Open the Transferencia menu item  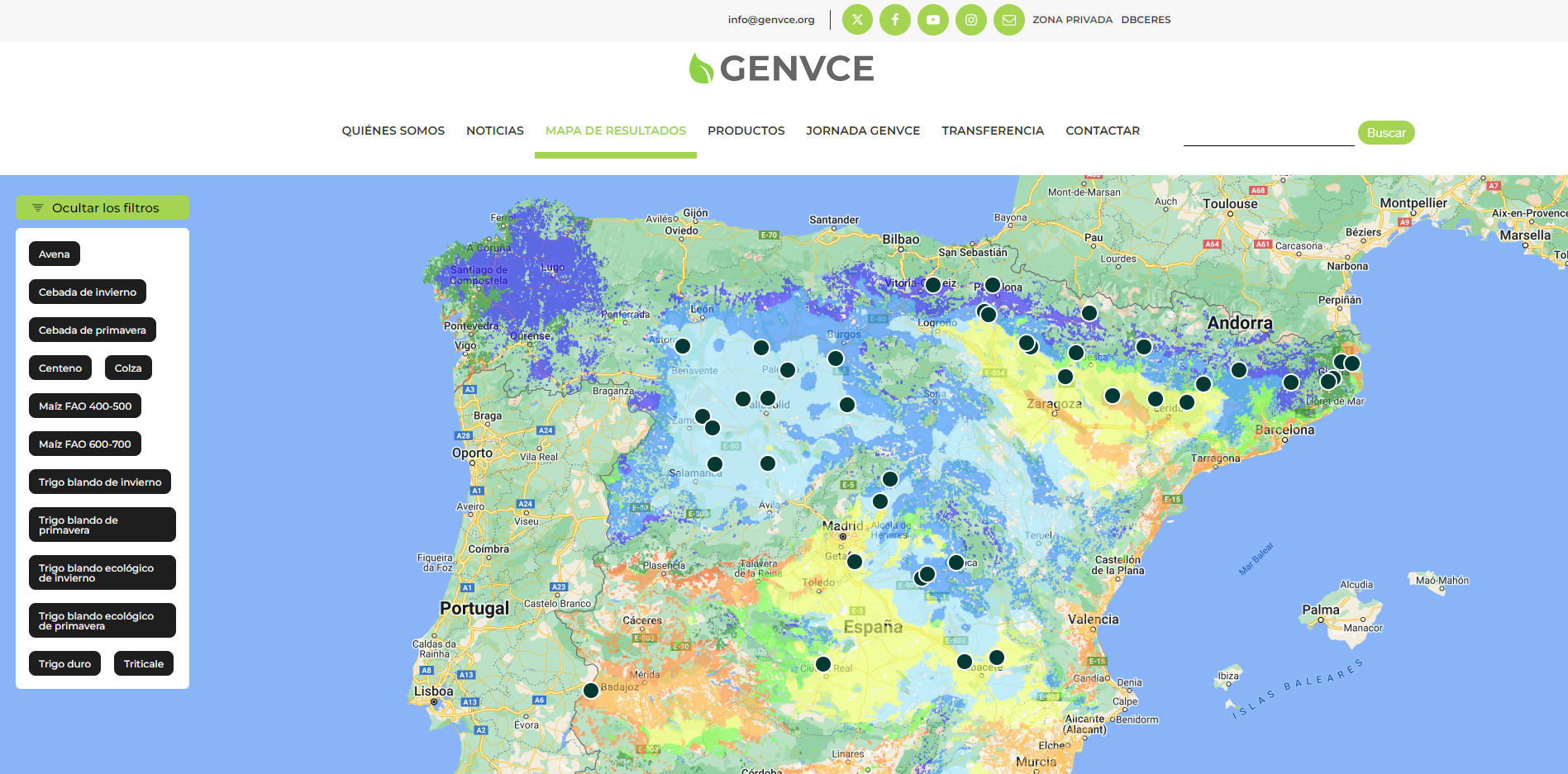click(993, 131)
